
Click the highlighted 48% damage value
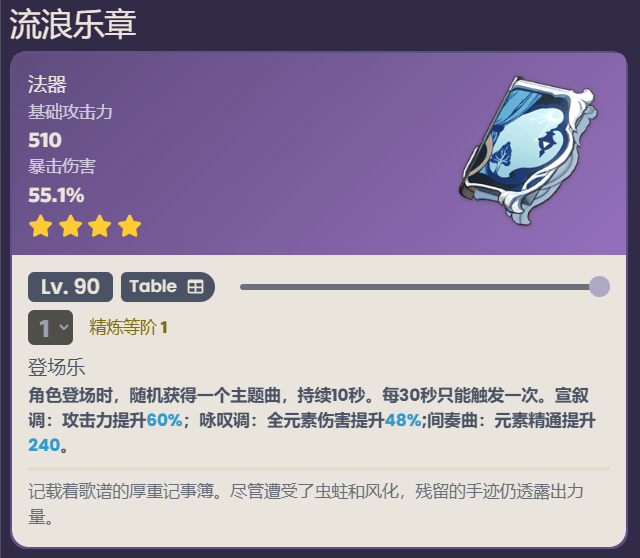[x=403, y=420]
